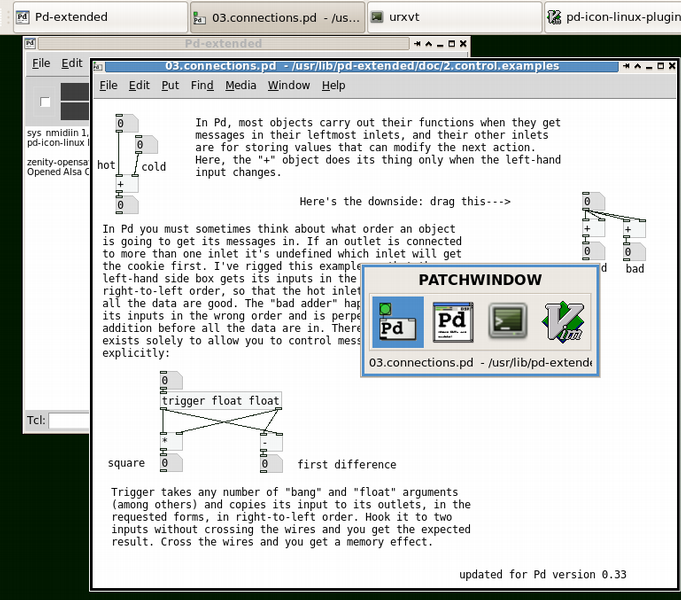Click the 'square' comment label
Viewport: 681px width, 600px height.
tap(126, 463)
